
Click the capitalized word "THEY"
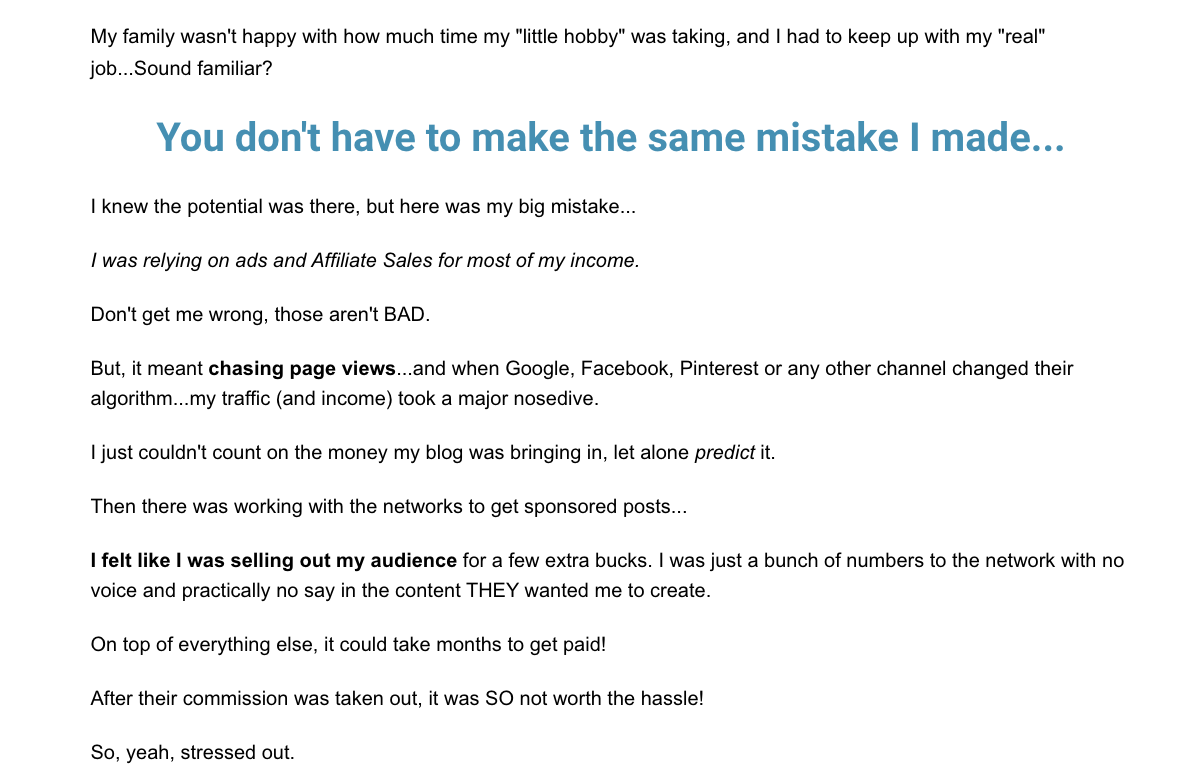(x=493, y=591)
